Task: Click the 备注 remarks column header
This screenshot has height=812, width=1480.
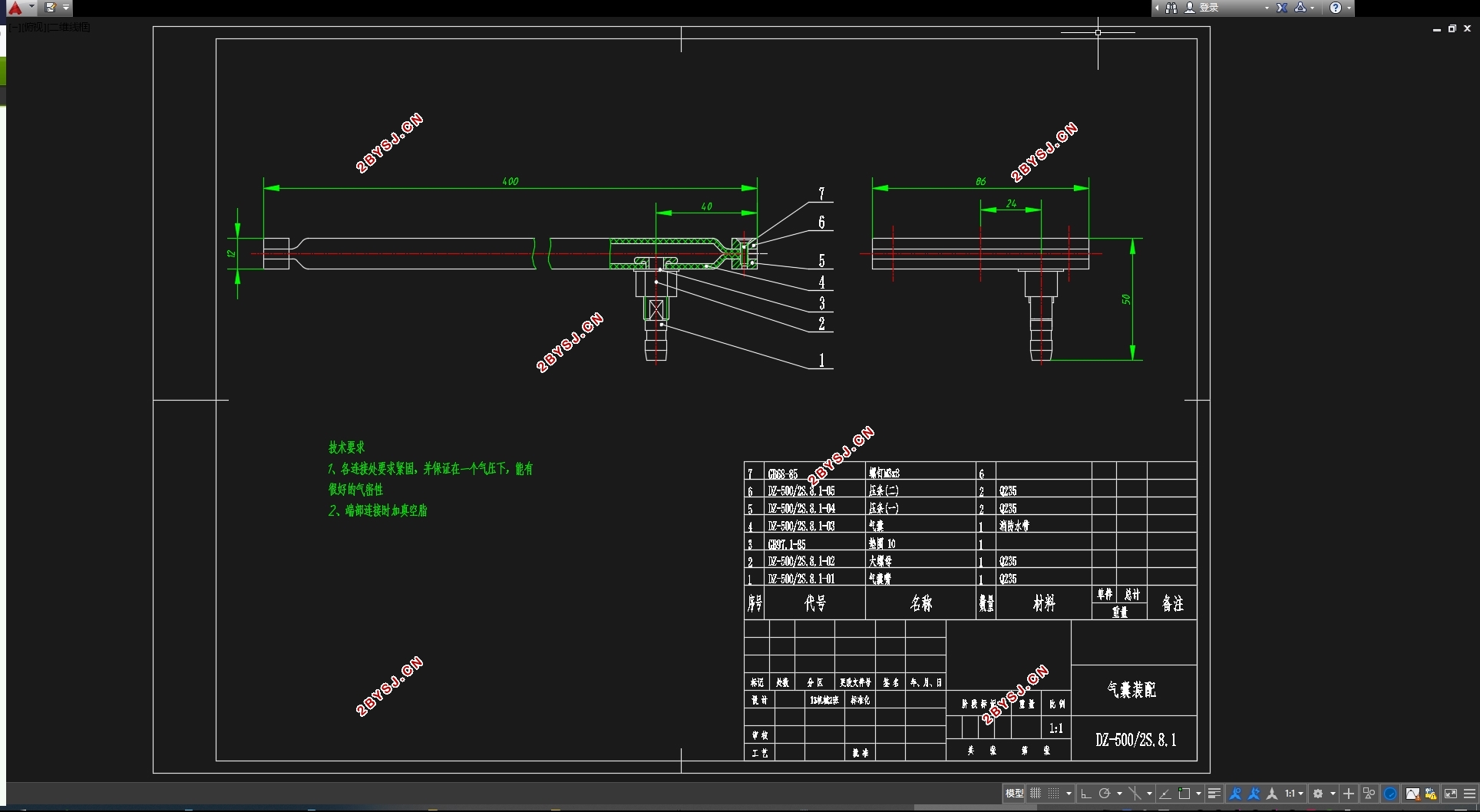Action: pyautogui.click(x=1172, y=603)
